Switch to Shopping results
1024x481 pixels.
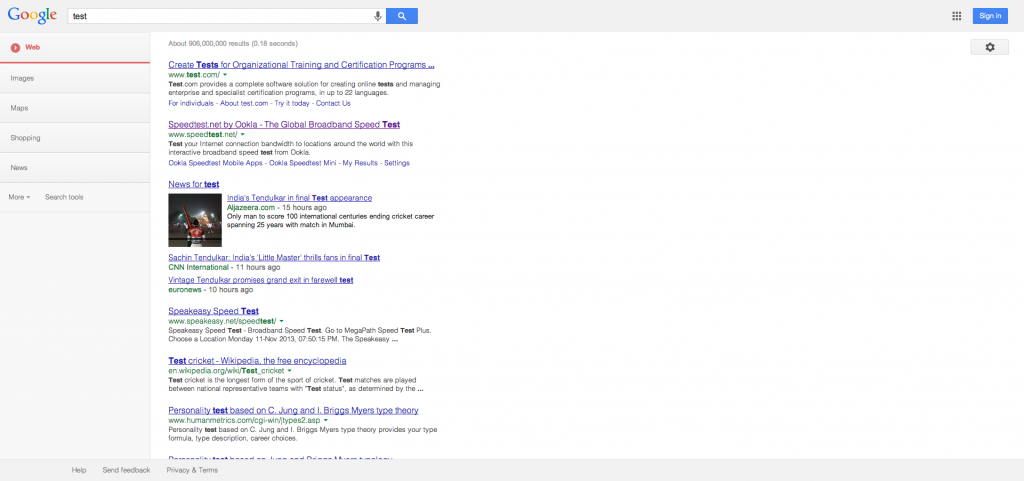75,138
